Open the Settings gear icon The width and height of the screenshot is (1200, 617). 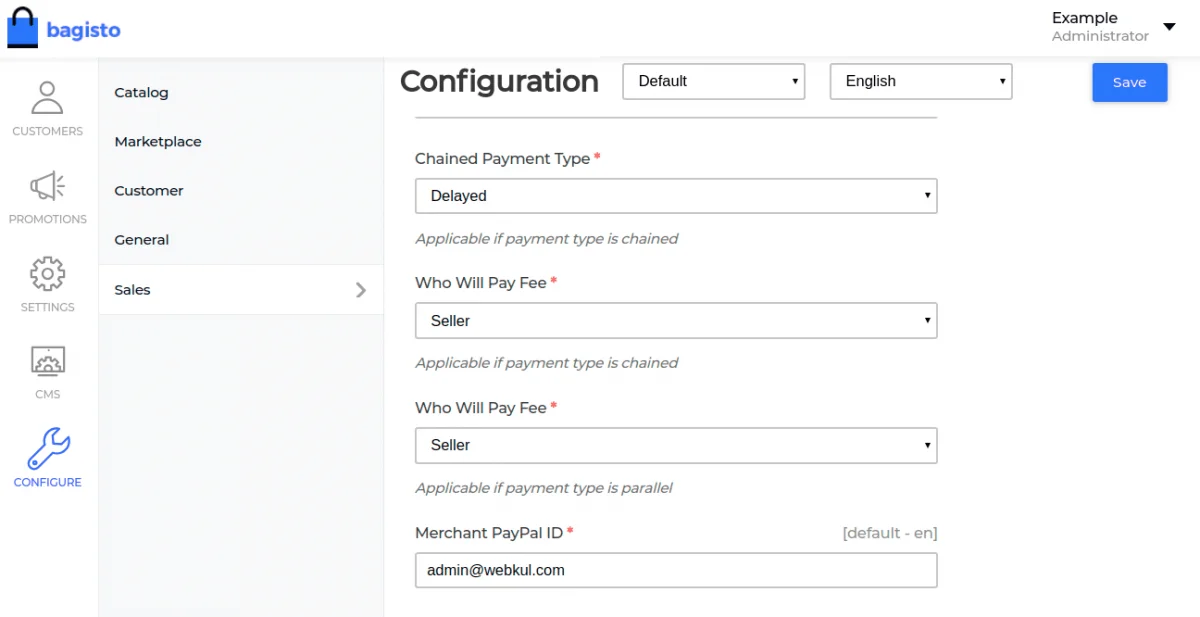point(47,274)
